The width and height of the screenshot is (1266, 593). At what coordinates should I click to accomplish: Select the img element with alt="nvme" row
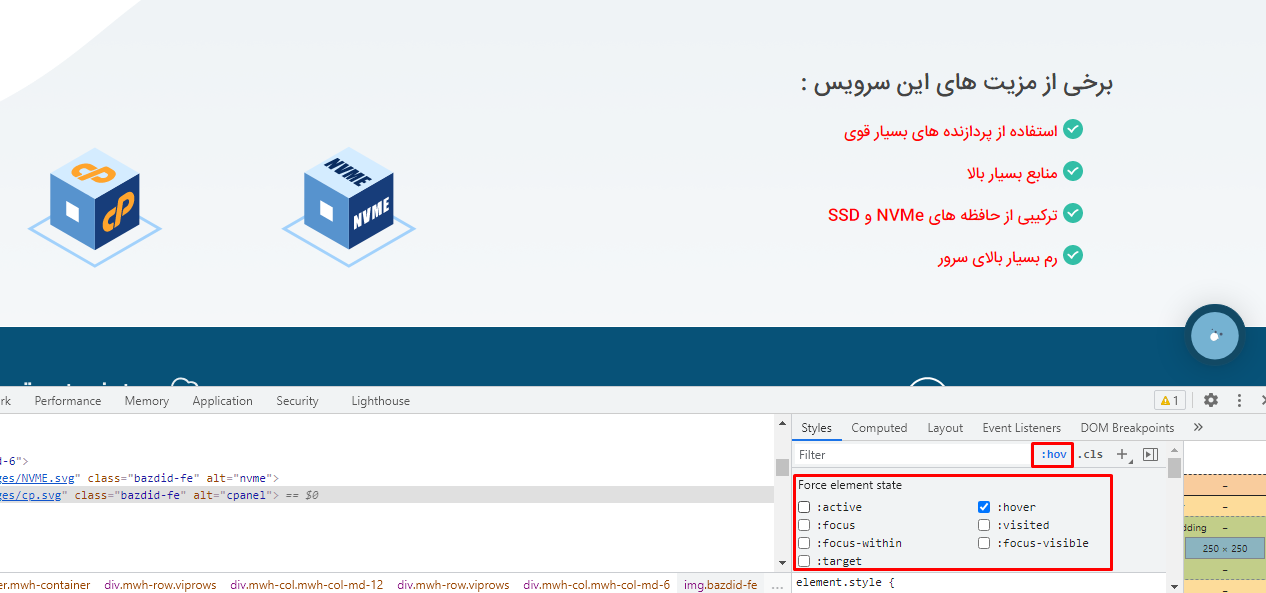click(387, 478)
